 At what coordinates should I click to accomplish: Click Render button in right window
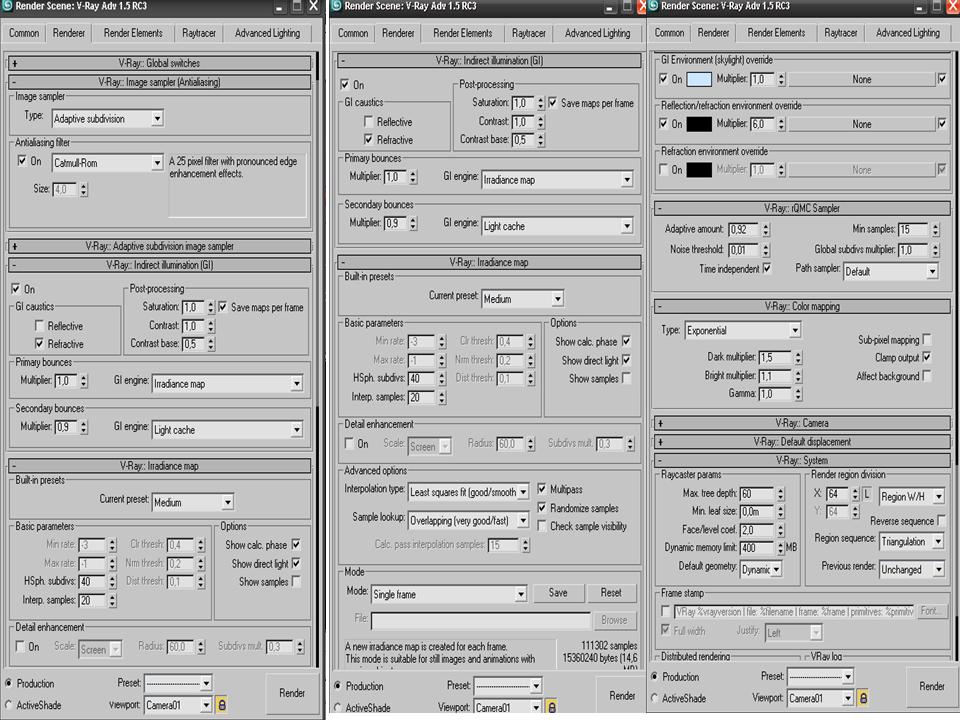click(x=931, y=686)
